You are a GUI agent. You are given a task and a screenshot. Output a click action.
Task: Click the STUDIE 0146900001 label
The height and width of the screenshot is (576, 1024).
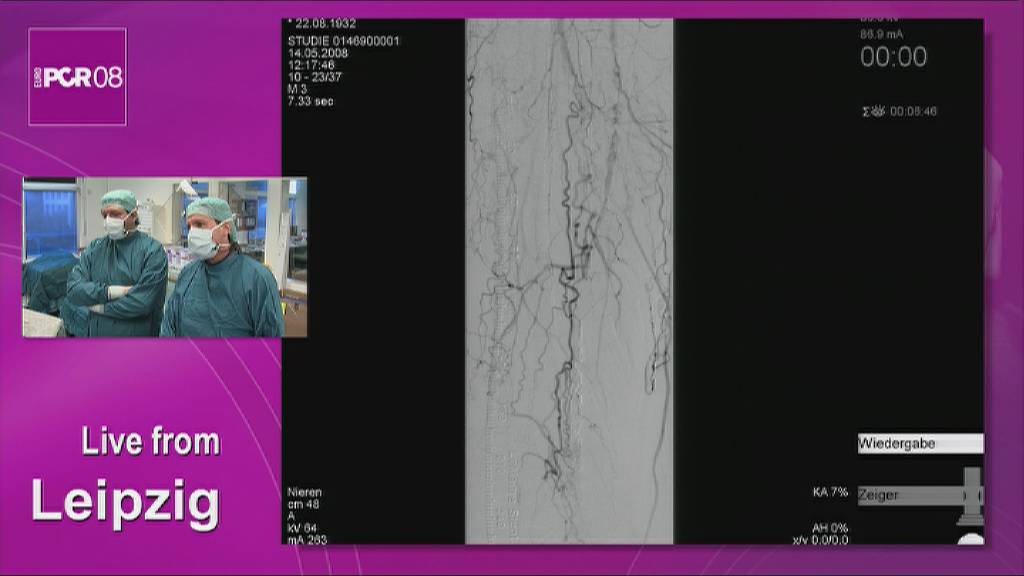343,41
